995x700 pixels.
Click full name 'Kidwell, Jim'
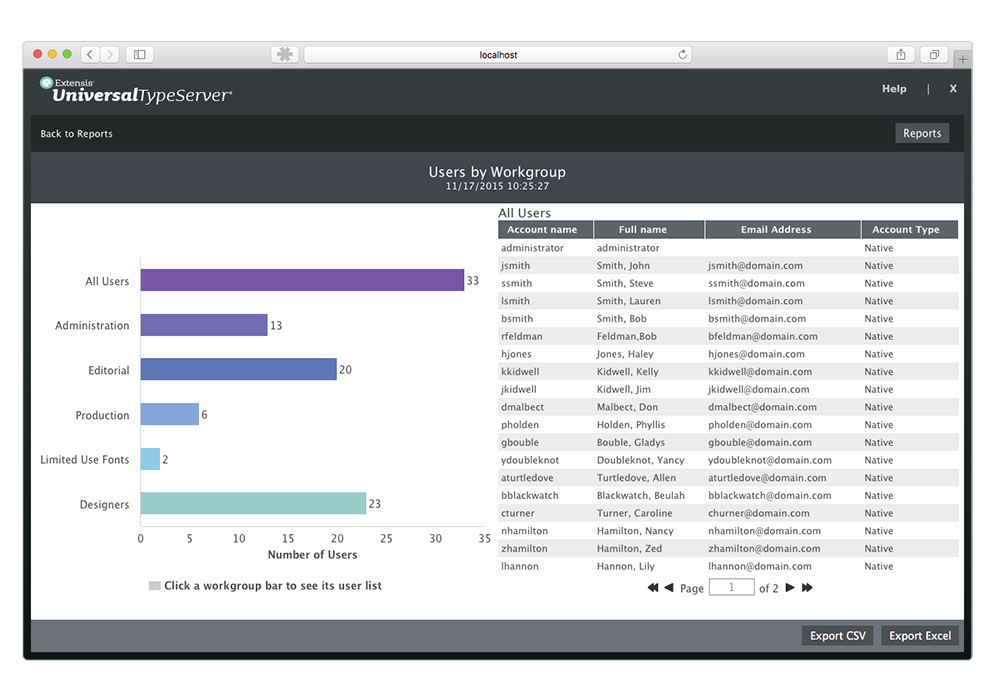[x=623, y=390]
